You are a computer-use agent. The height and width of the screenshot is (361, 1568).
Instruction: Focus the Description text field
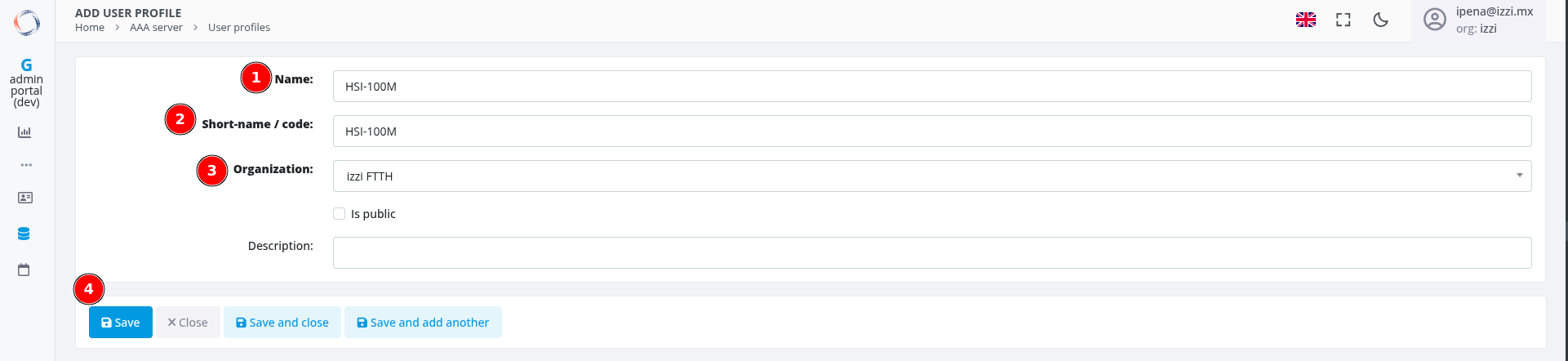pos(931,252)
